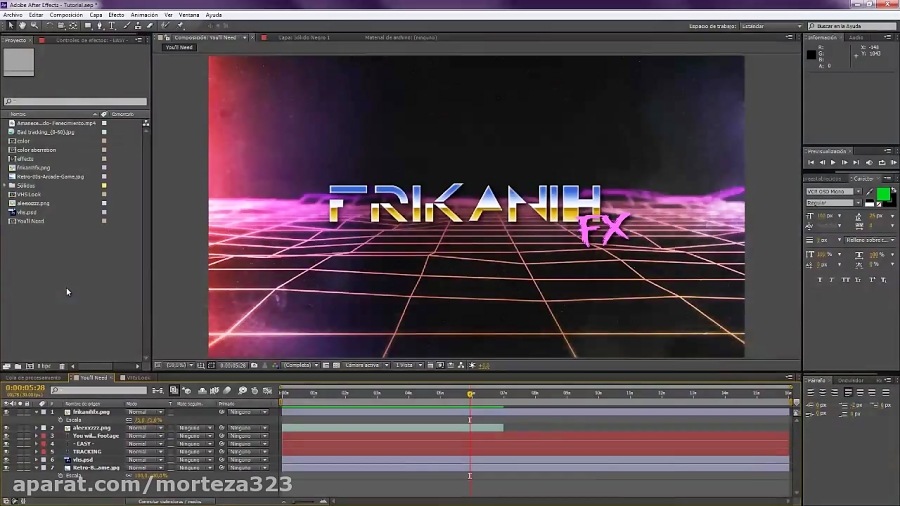Select the Brush tool
Image resolution: width=900 pixels, height=506 pixels.
[127, 26]
